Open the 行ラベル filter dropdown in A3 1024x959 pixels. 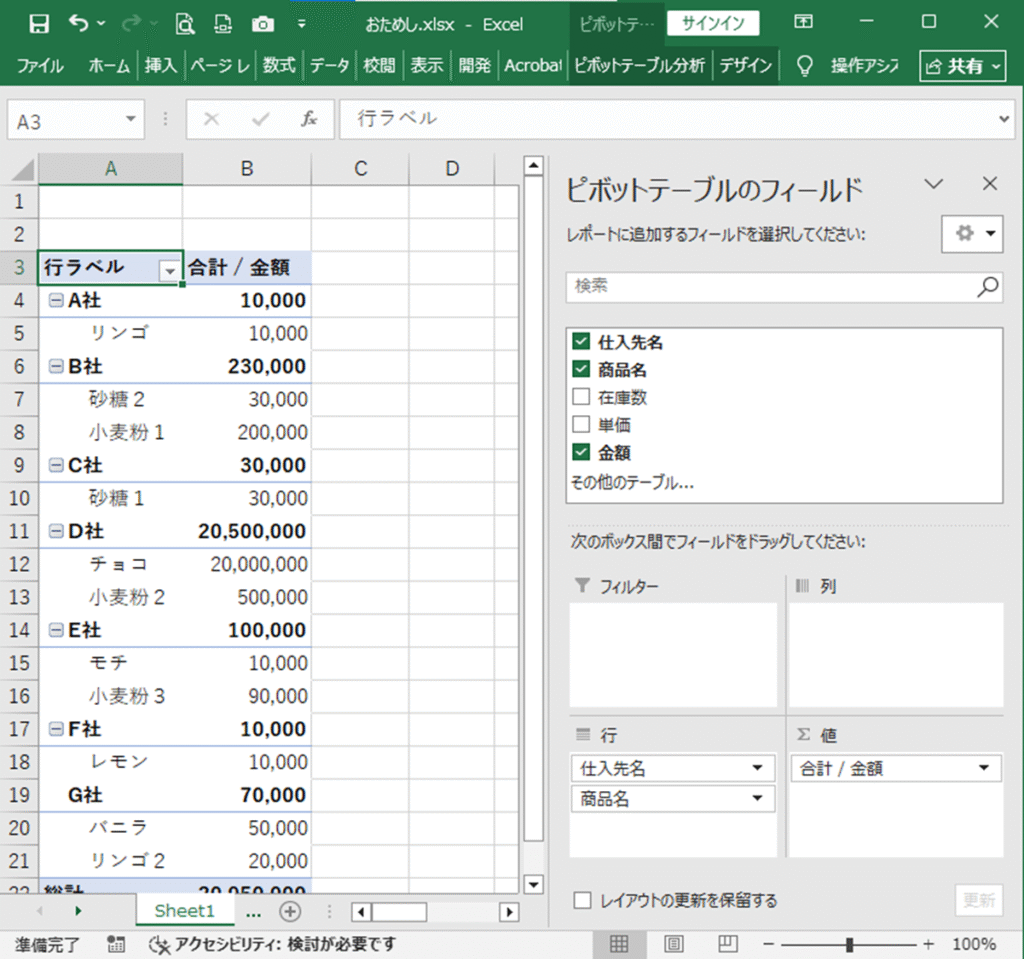tap(170, 270)
